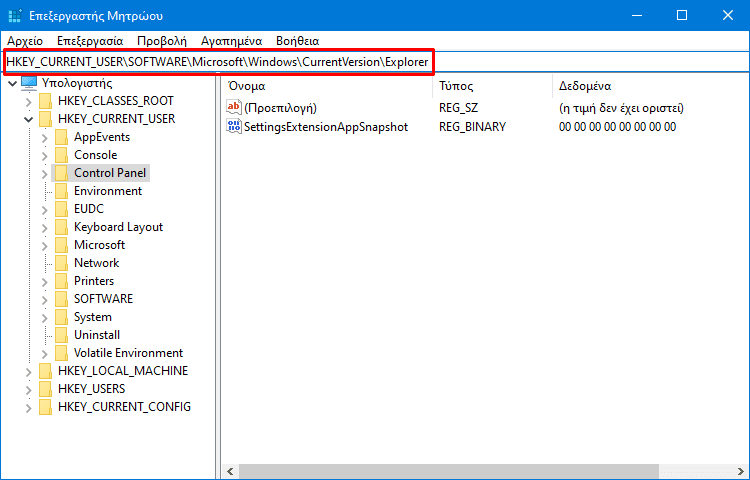
Task: Expand HKEY_USERS with its arrow
Action: click(x=29, y=390)
